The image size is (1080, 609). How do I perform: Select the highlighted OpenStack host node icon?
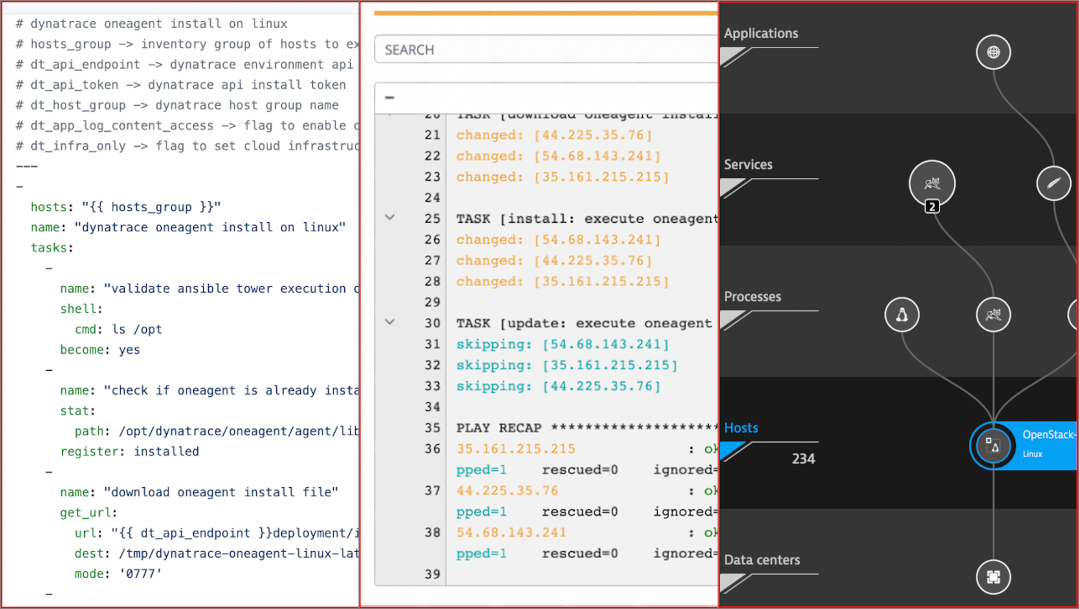[x=993, y=445]
